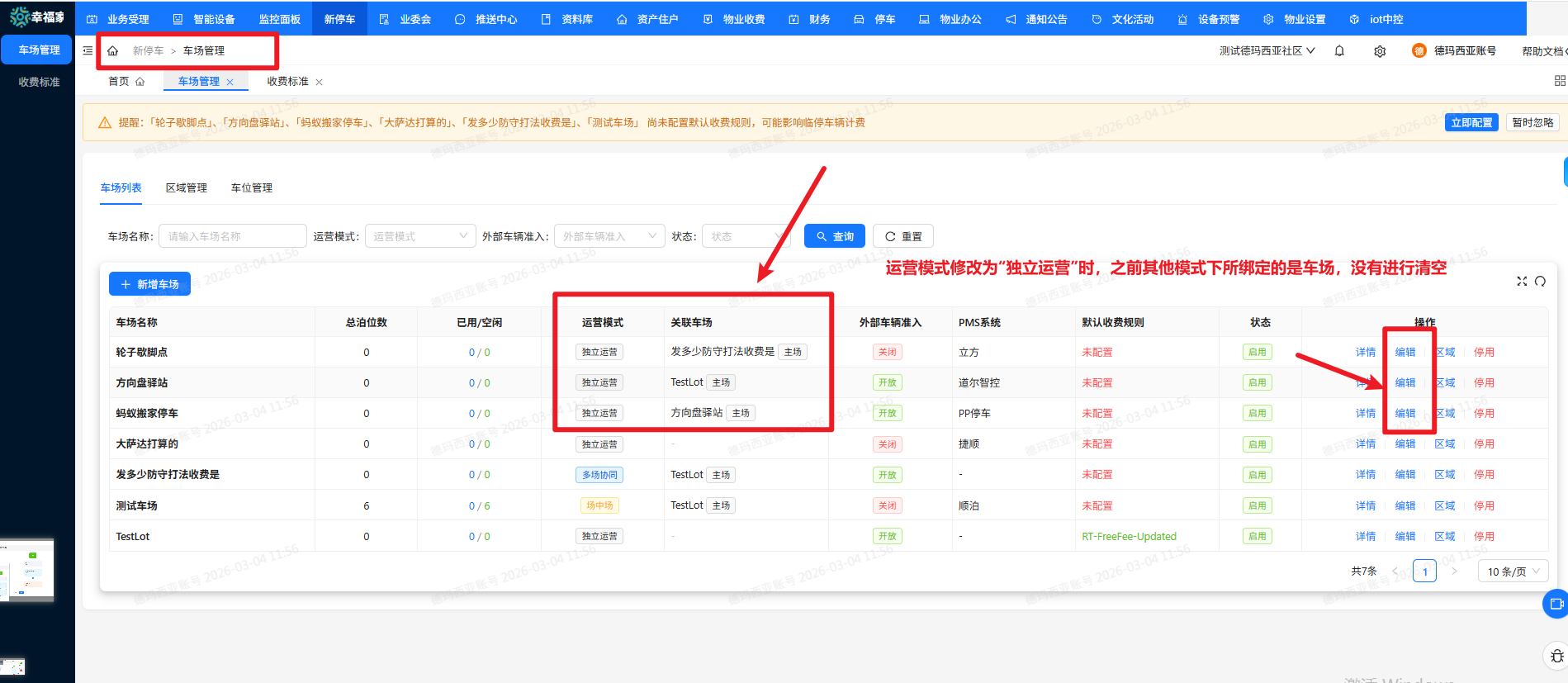Switch to the 车位管理 tab
This screenshot has height=683, width=1568.
coord(252,188)
